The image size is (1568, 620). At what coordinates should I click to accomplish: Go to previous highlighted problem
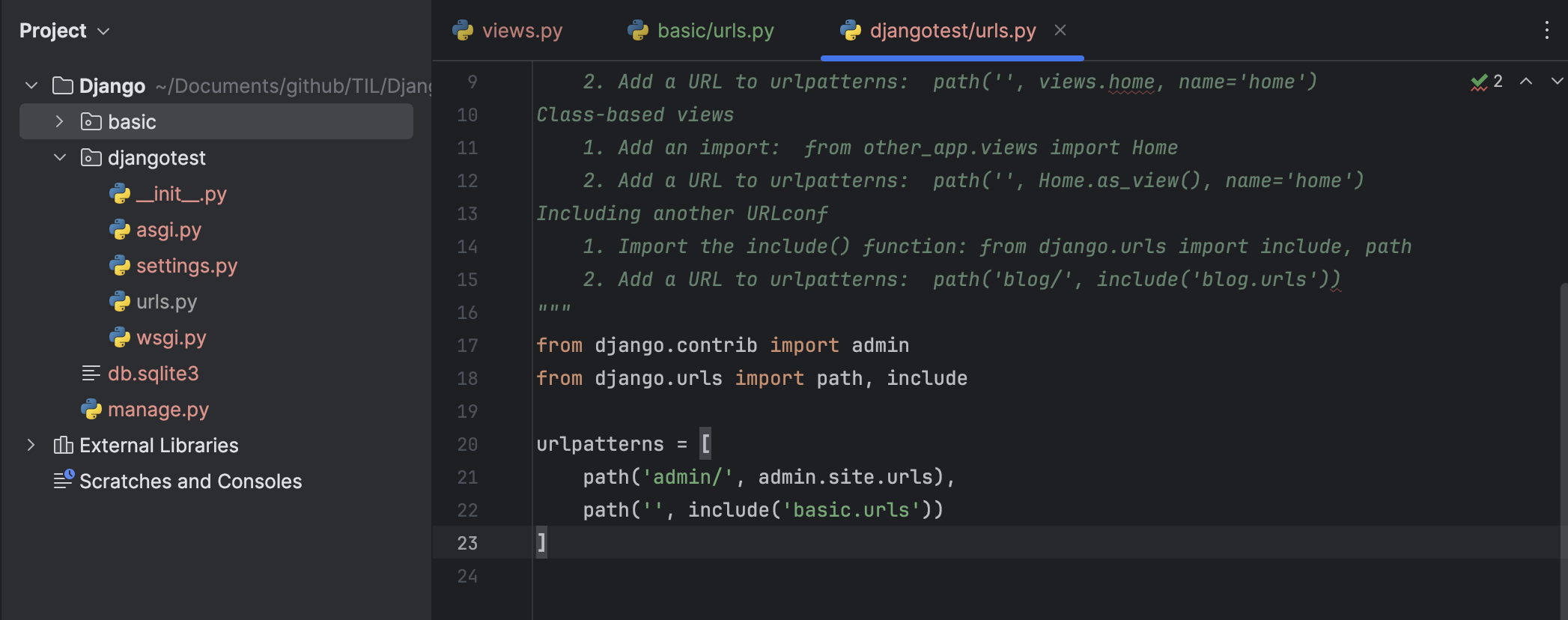(x=1525, y=81)
